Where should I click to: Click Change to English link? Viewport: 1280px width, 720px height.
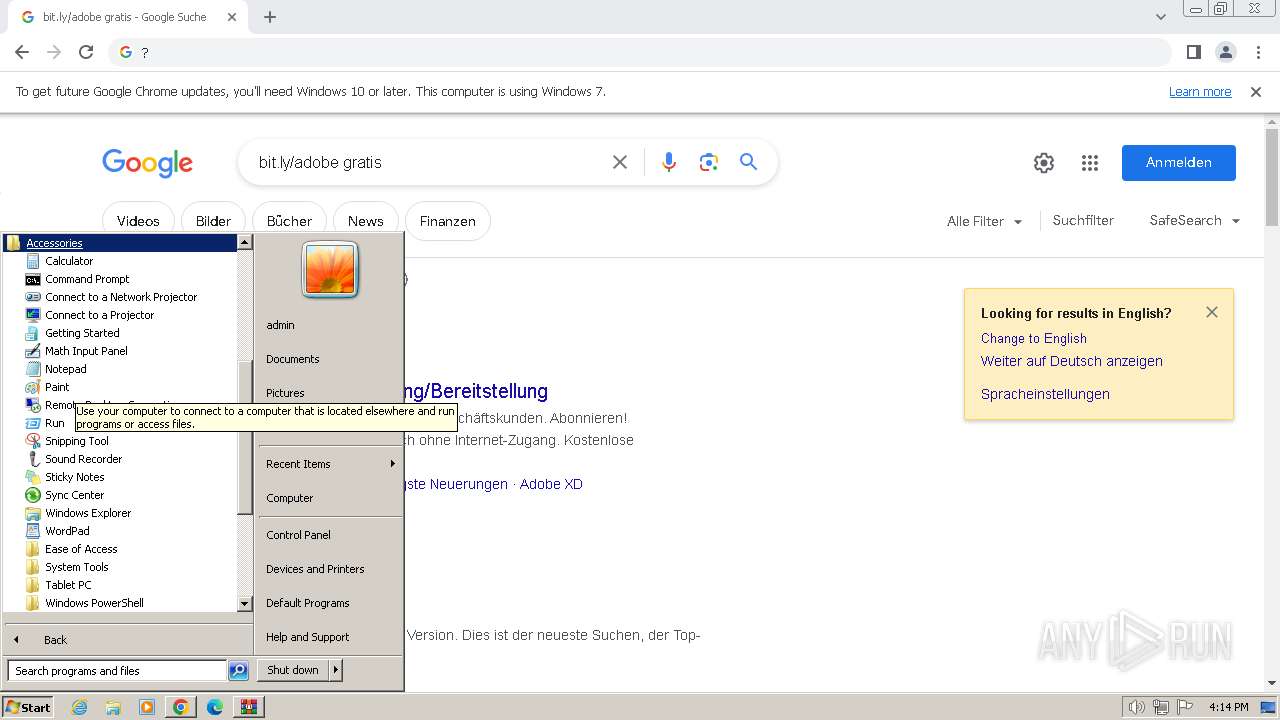pyautogui.click(x=1034, y=338)
